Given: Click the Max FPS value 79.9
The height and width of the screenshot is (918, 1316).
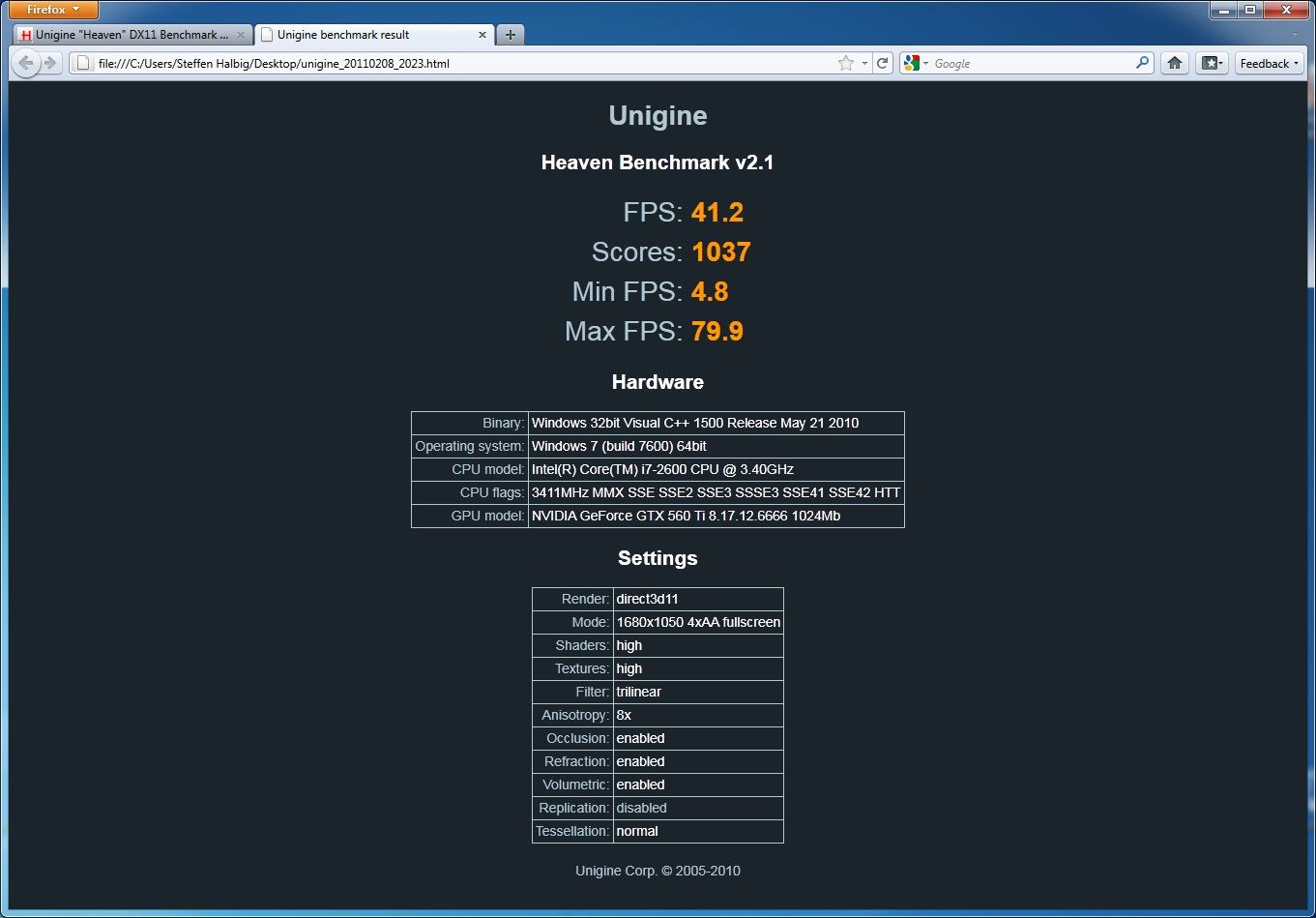Looking at the screenshot, I should [x=717, y=332].
